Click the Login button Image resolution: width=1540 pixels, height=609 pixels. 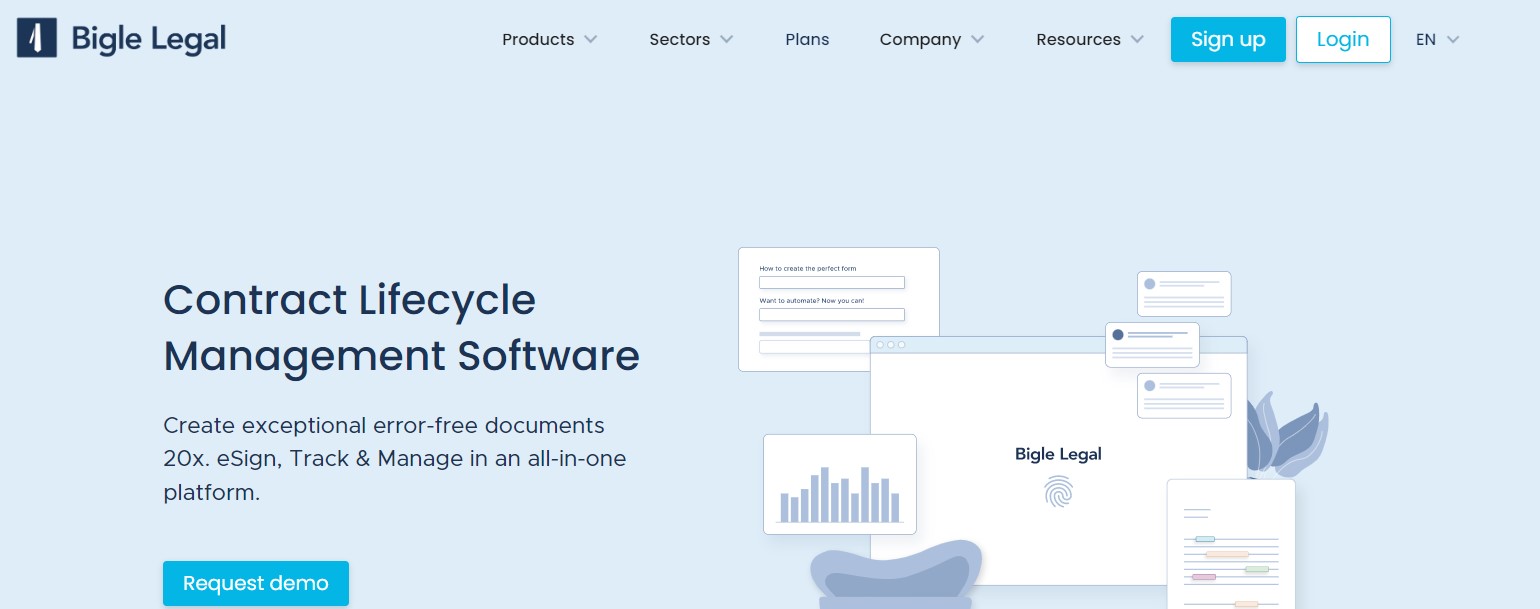[1342, 40]
